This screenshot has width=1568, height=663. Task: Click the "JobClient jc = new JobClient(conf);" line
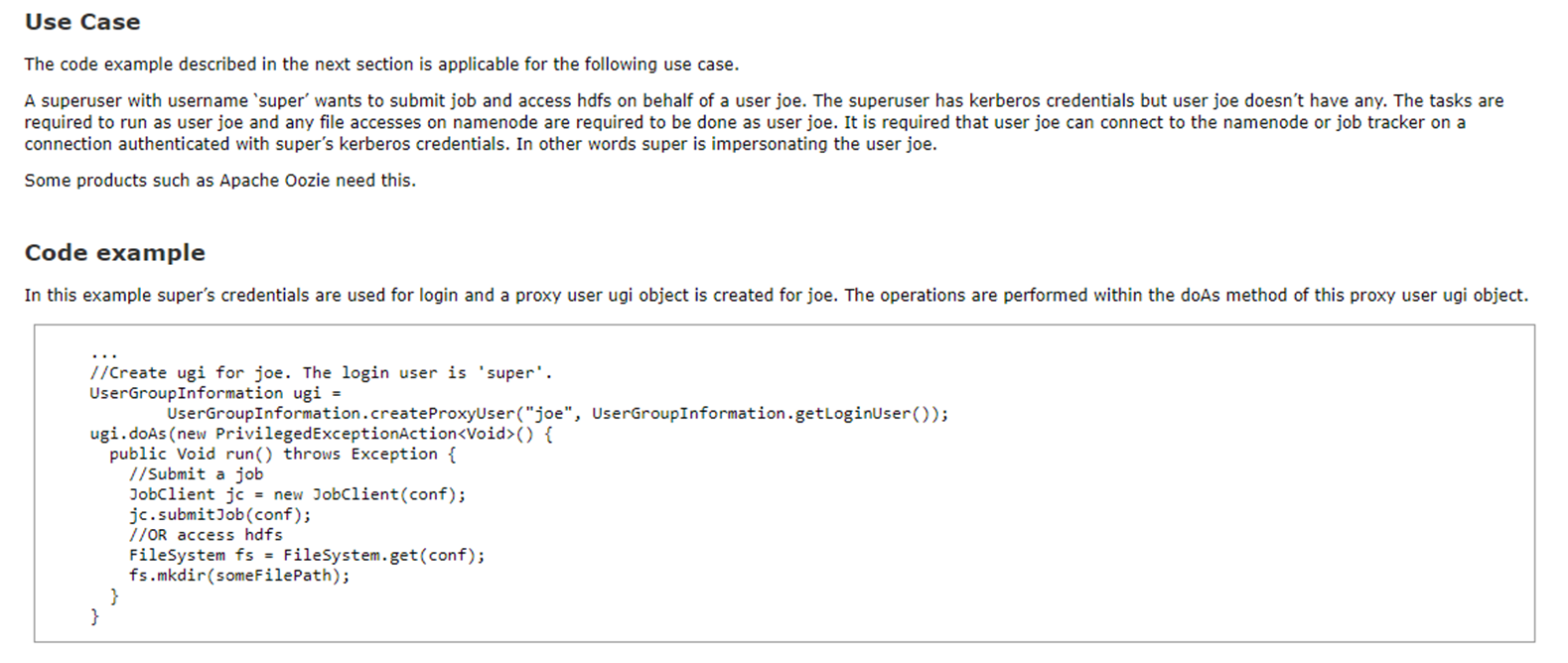pyautogui.click(x=297, y=494)
